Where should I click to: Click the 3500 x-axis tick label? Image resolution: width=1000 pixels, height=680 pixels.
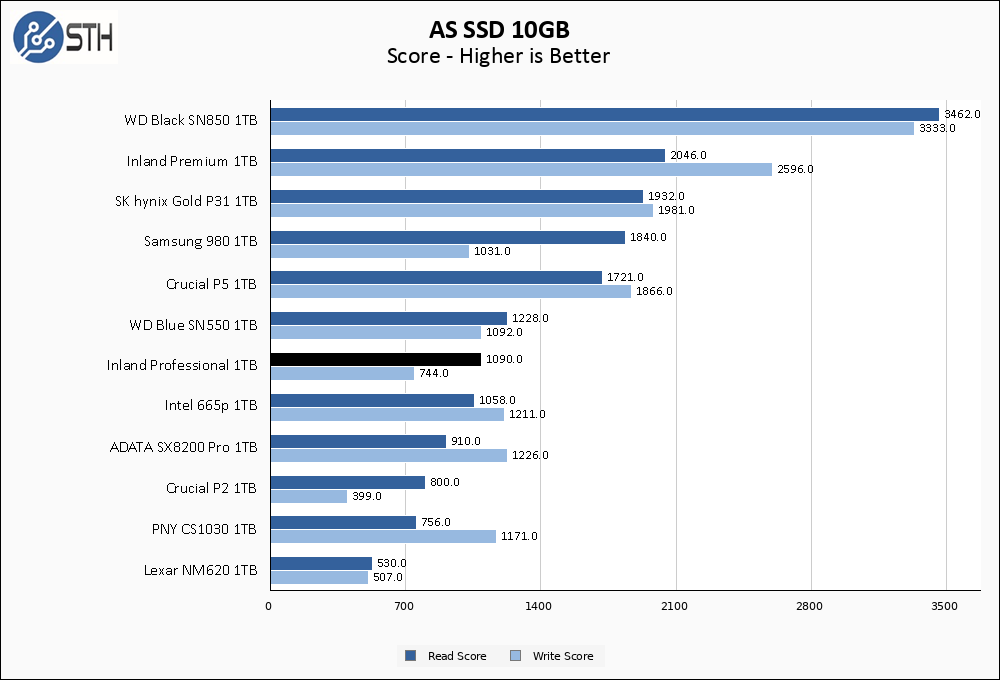945,606
